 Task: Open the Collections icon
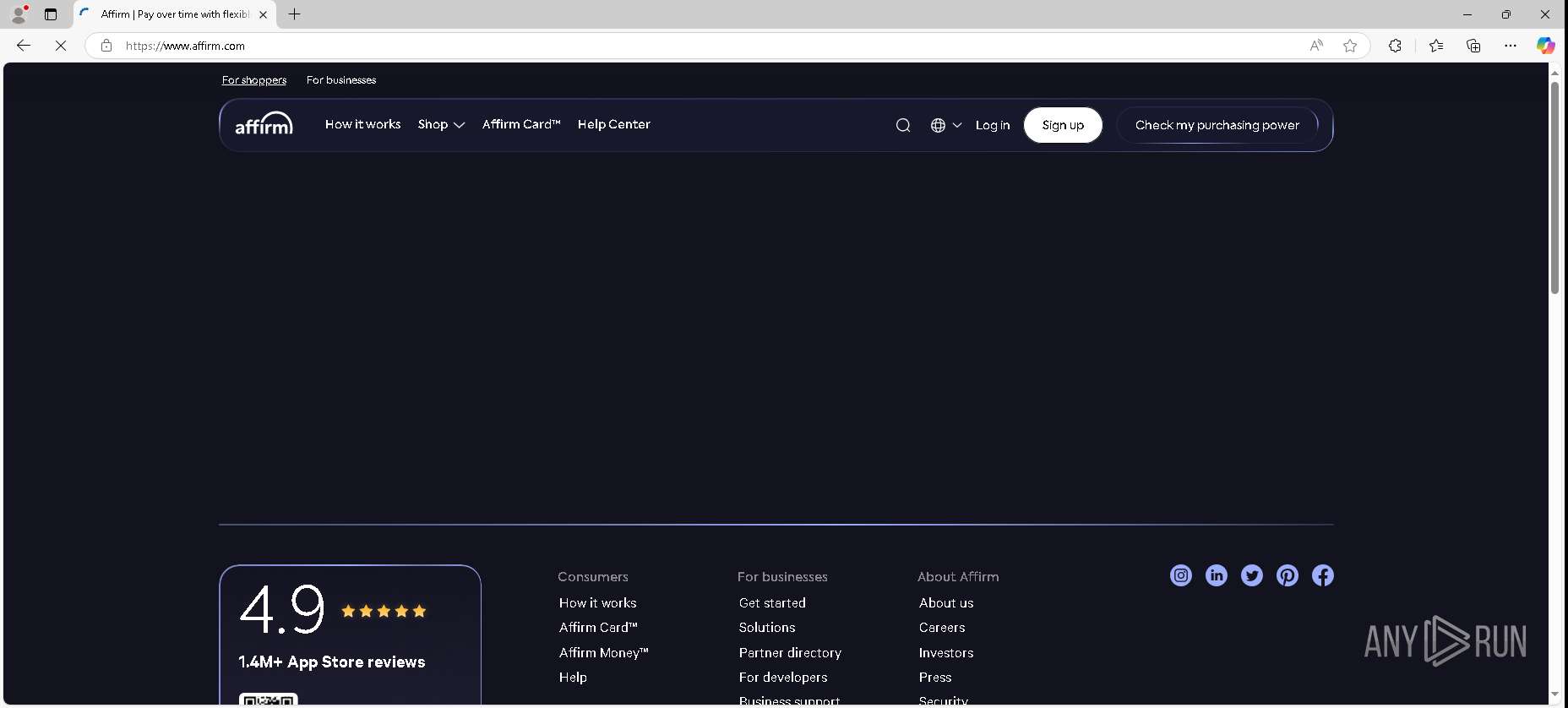[1473, 46]
